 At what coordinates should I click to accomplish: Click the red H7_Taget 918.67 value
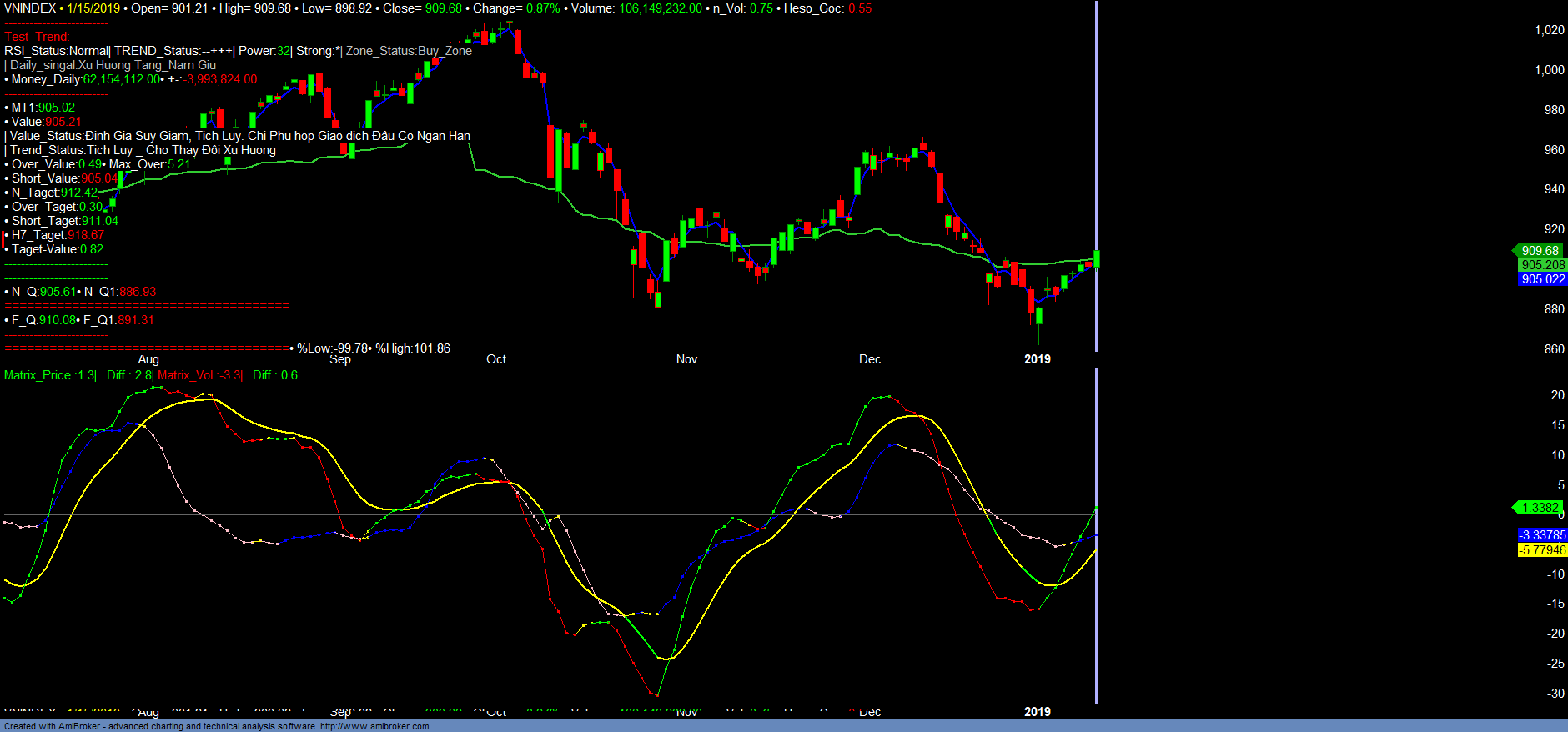pos(86,235)
